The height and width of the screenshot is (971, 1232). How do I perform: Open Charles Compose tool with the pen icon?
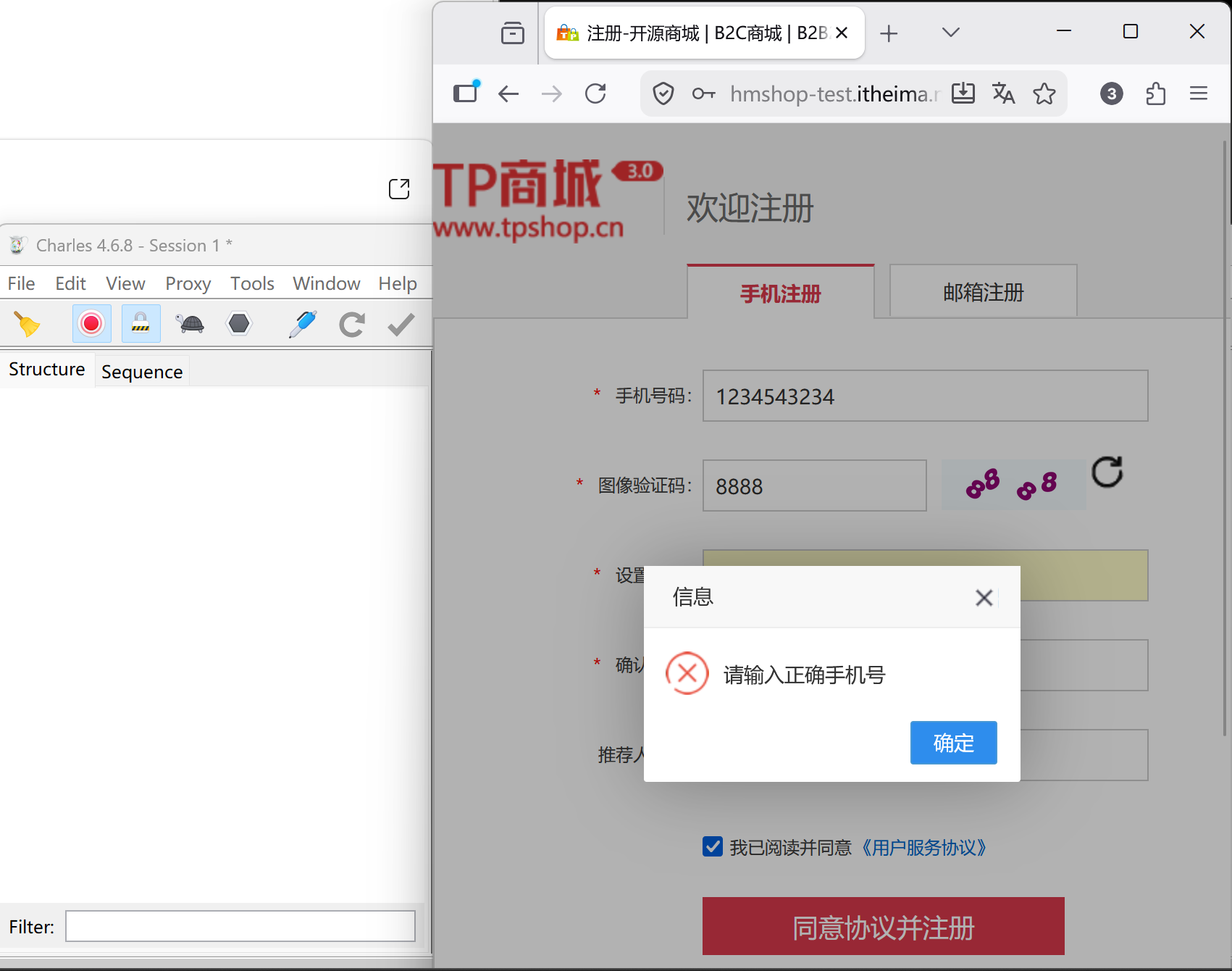tap(302, 324)
